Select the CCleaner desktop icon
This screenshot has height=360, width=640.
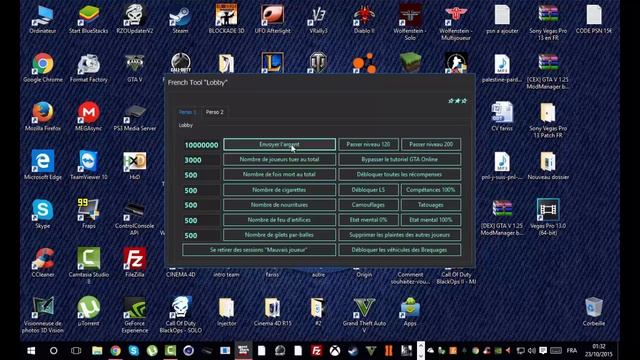click(43, 263)
